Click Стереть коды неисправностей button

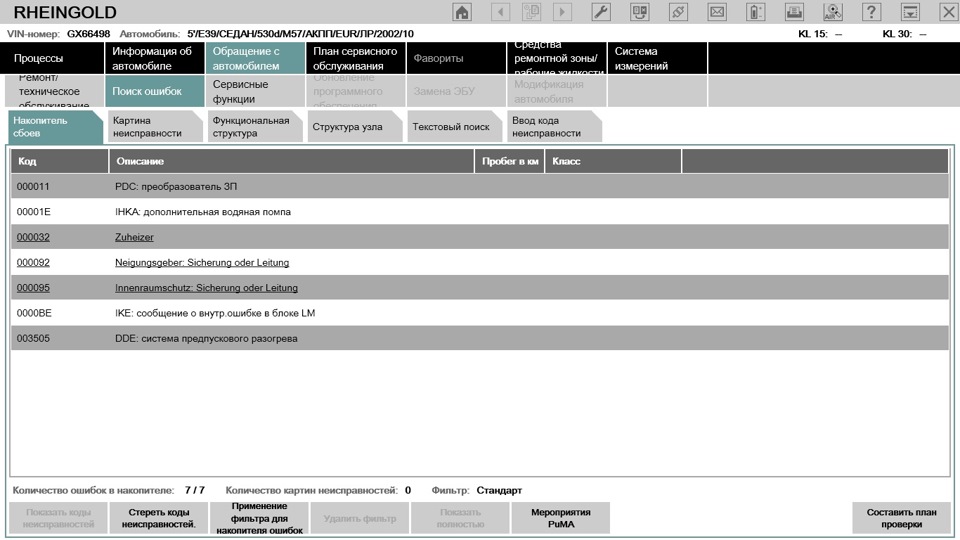159,518
